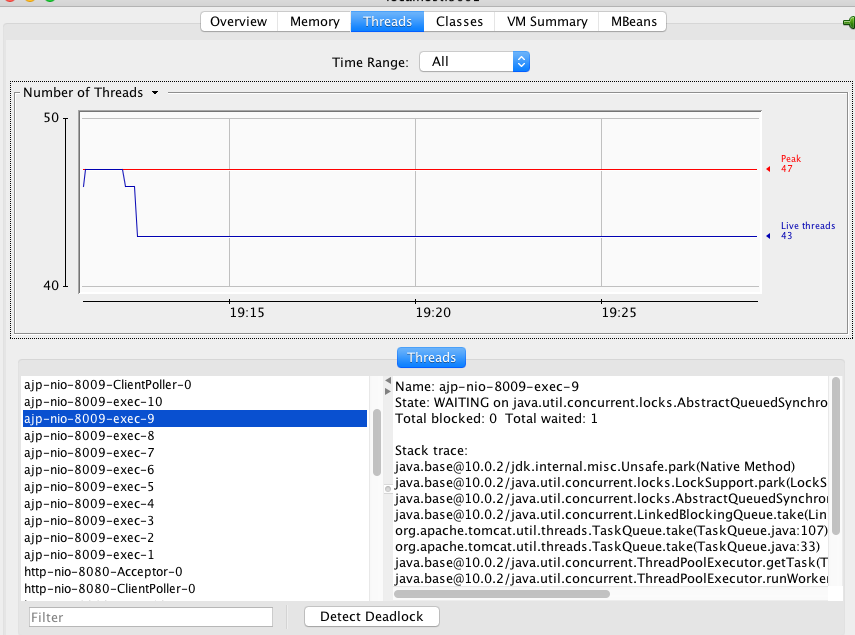Select thread ajp-nio-8009-ClientPoller-0

pos(107,385)
